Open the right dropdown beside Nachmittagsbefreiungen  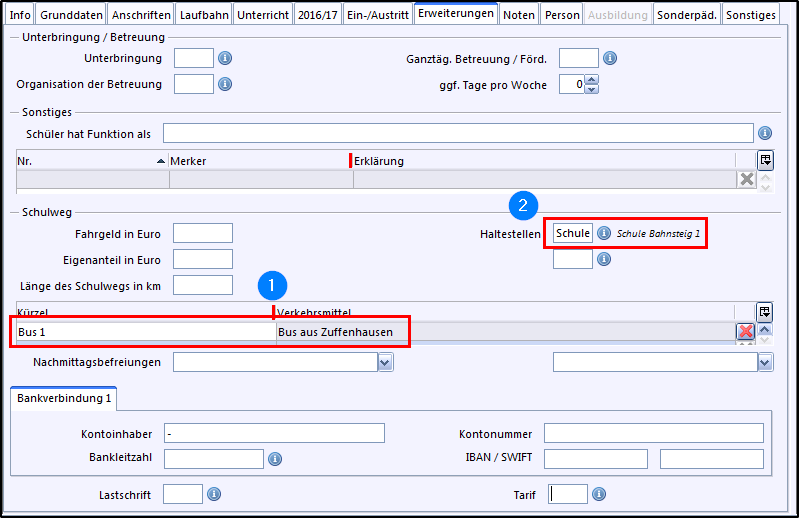pyautogui.click(x=765, y=362)
